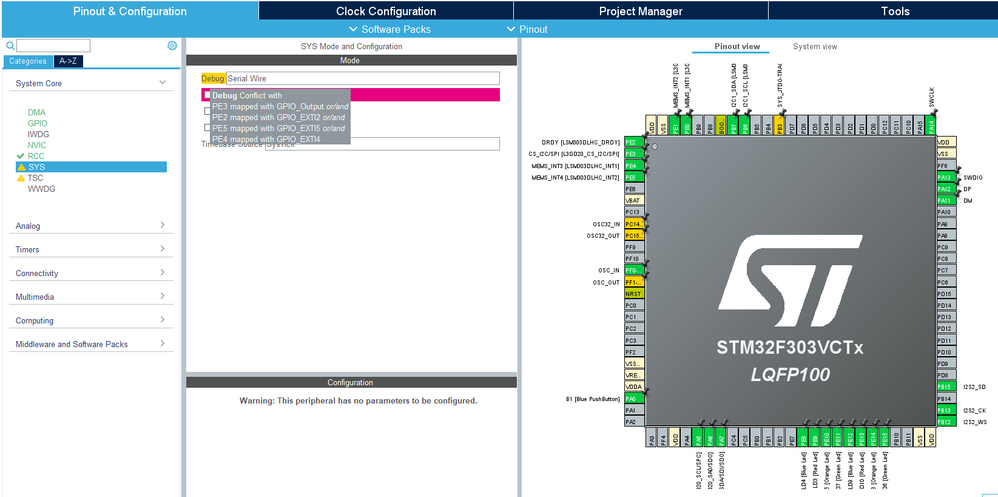Screen dimensions: 998x497
Task: Open the Pinout dropdown menu
Action: click(x=527, y=29)
